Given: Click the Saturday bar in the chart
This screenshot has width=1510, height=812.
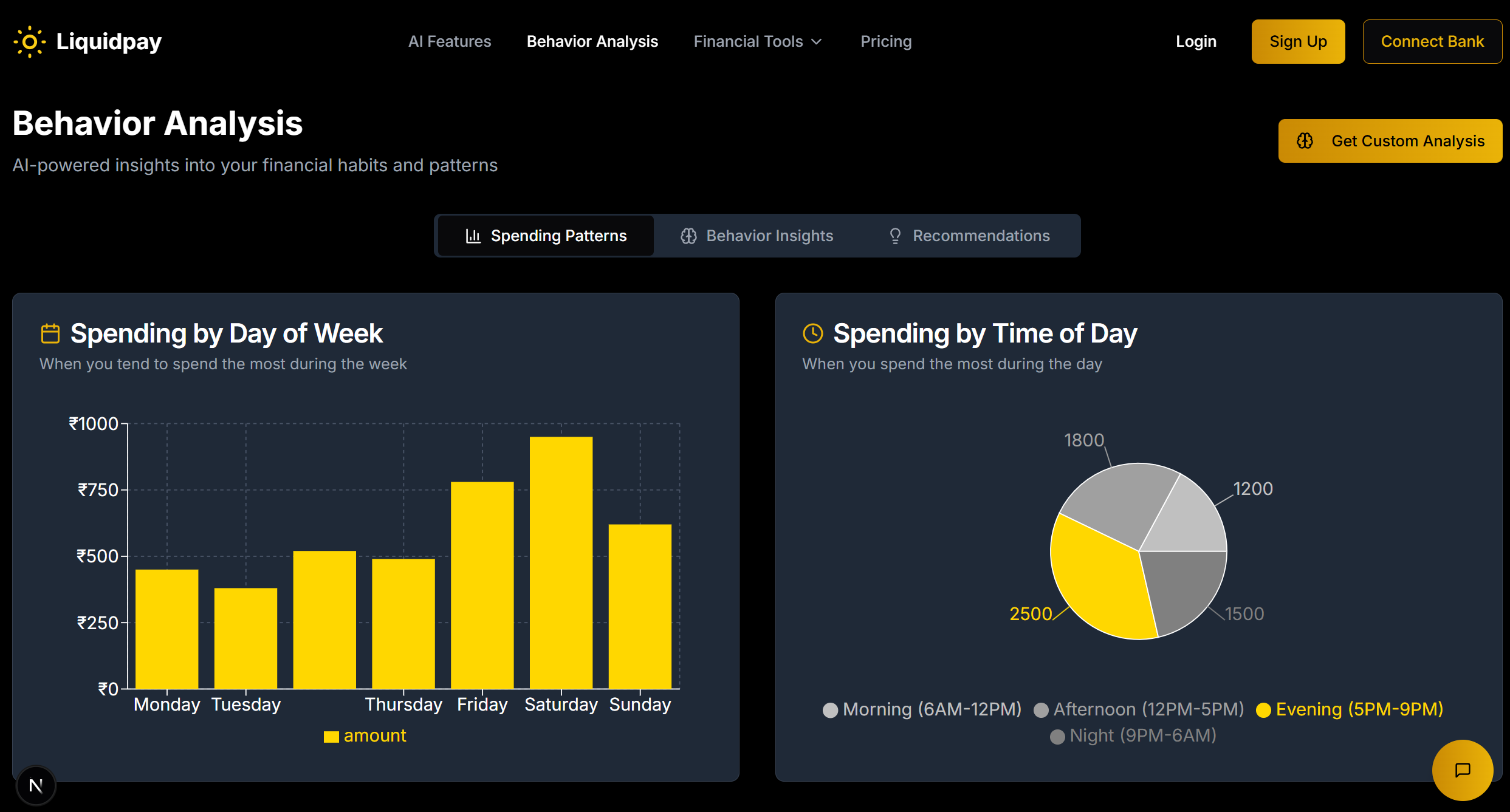Looking at the screenshot, I should pos(561,562).
